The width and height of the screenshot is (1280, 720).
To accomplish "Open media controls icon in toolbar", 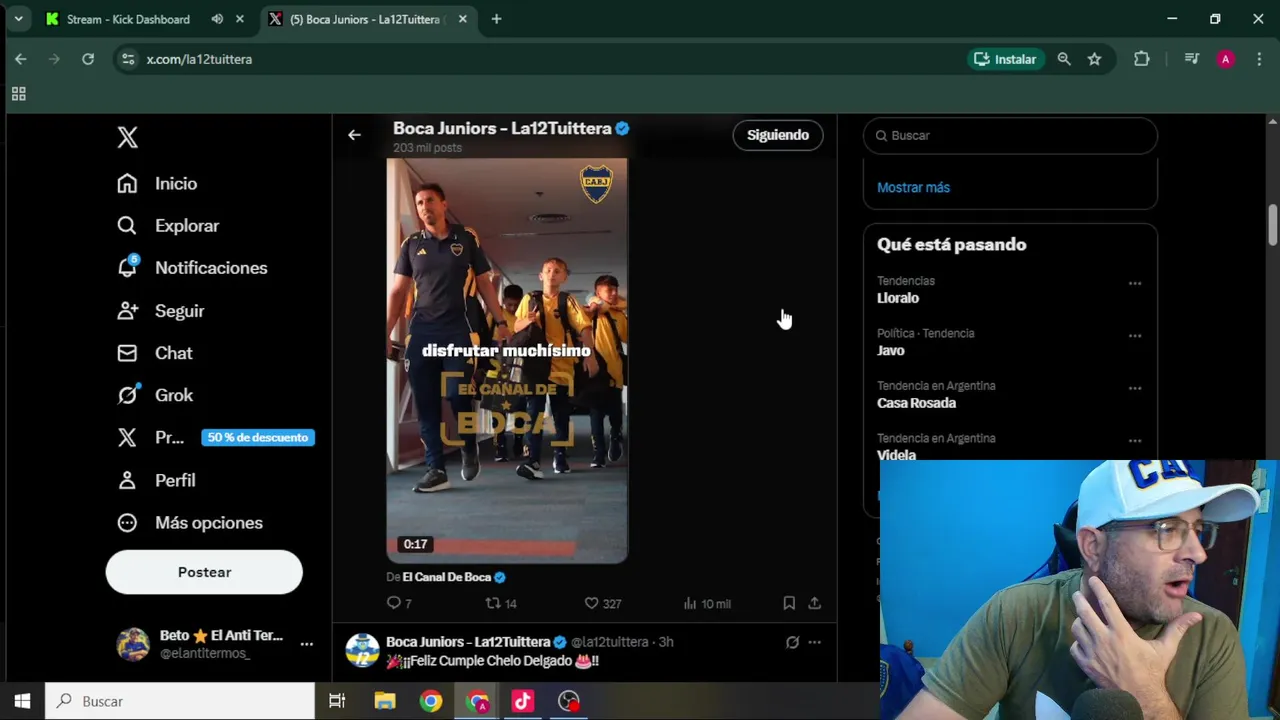I will [x=1191, y=59].
